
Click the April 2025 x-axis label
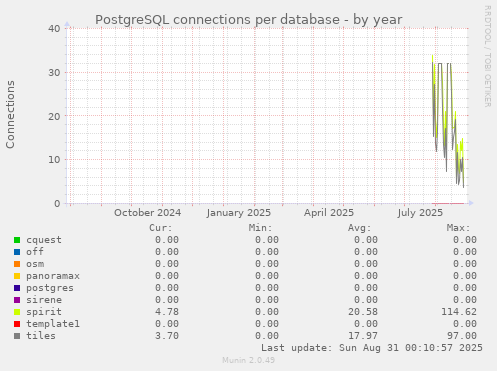[x=329, y=213]
